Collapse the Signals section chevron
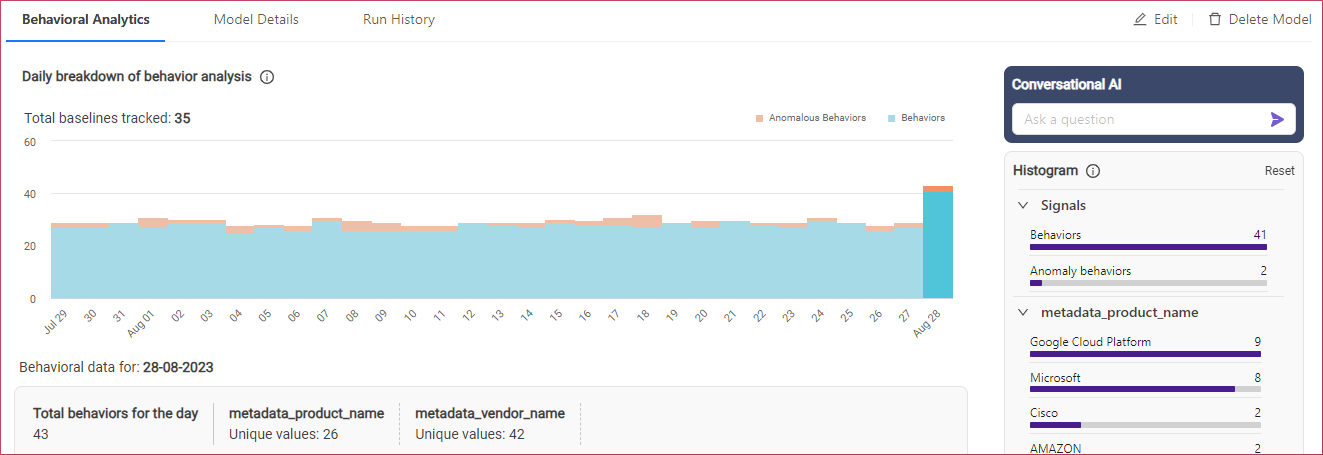1323x455 pixels. (x=1023, y=205)
